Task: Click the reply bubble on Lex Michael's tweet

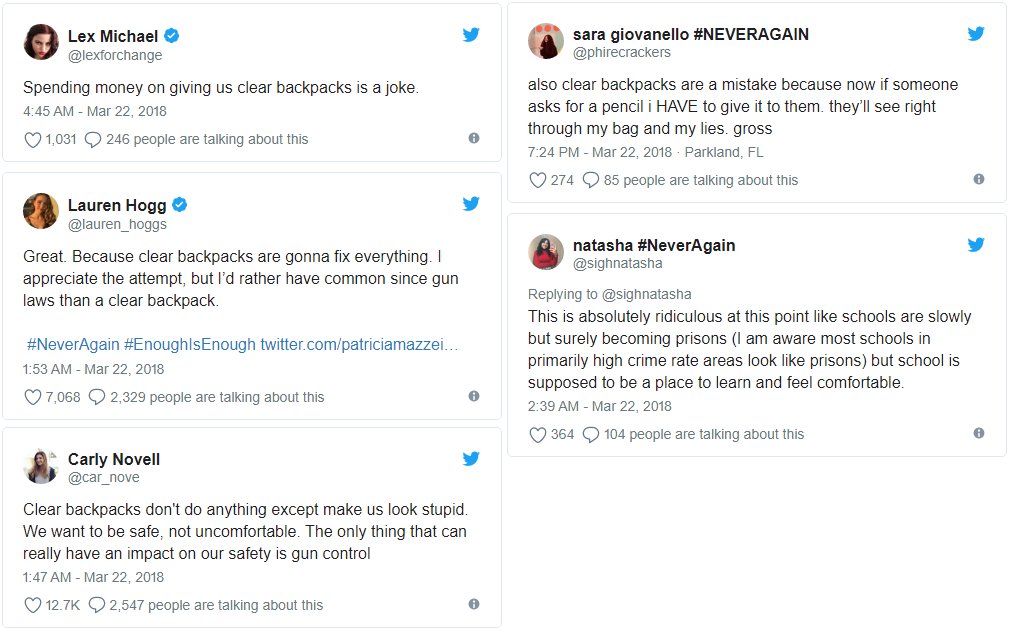Action: click(x=93, y=140)
